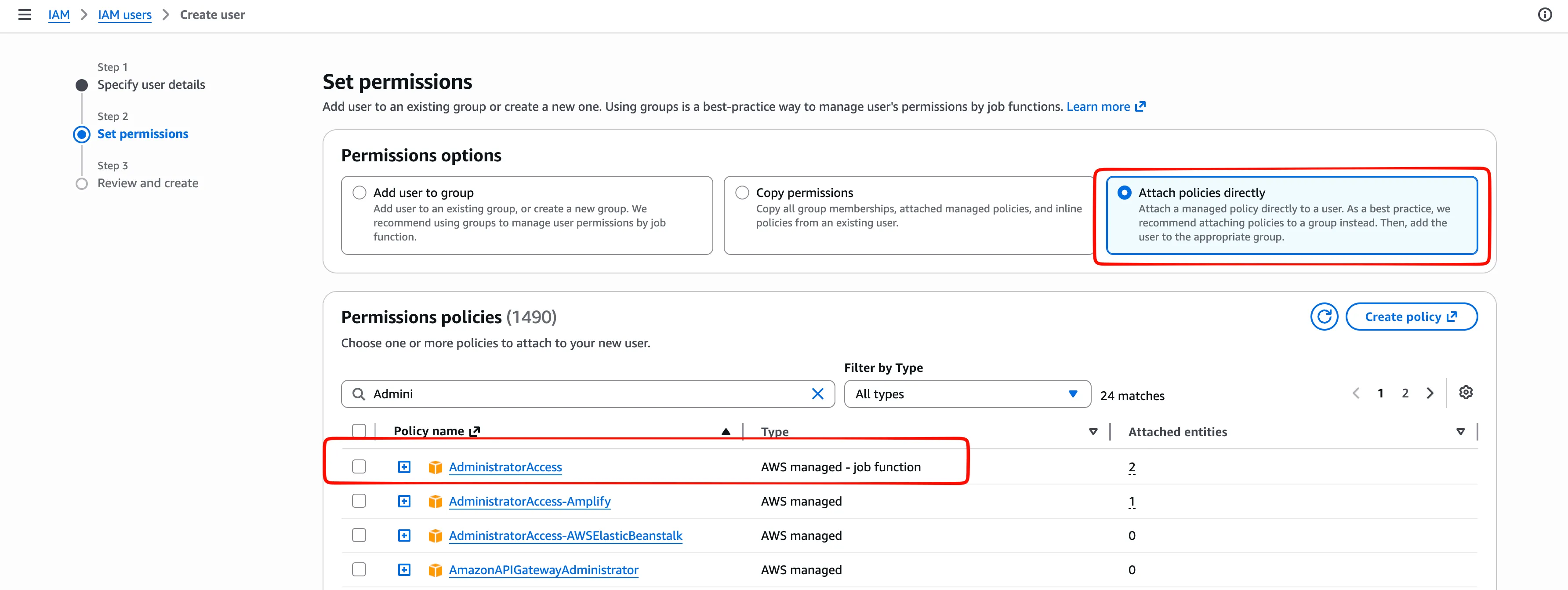1568x590 pixels.
Task: Open the AdministratorAccess-AWSElasticBeanstalk policy link
Action: (566, 536)
